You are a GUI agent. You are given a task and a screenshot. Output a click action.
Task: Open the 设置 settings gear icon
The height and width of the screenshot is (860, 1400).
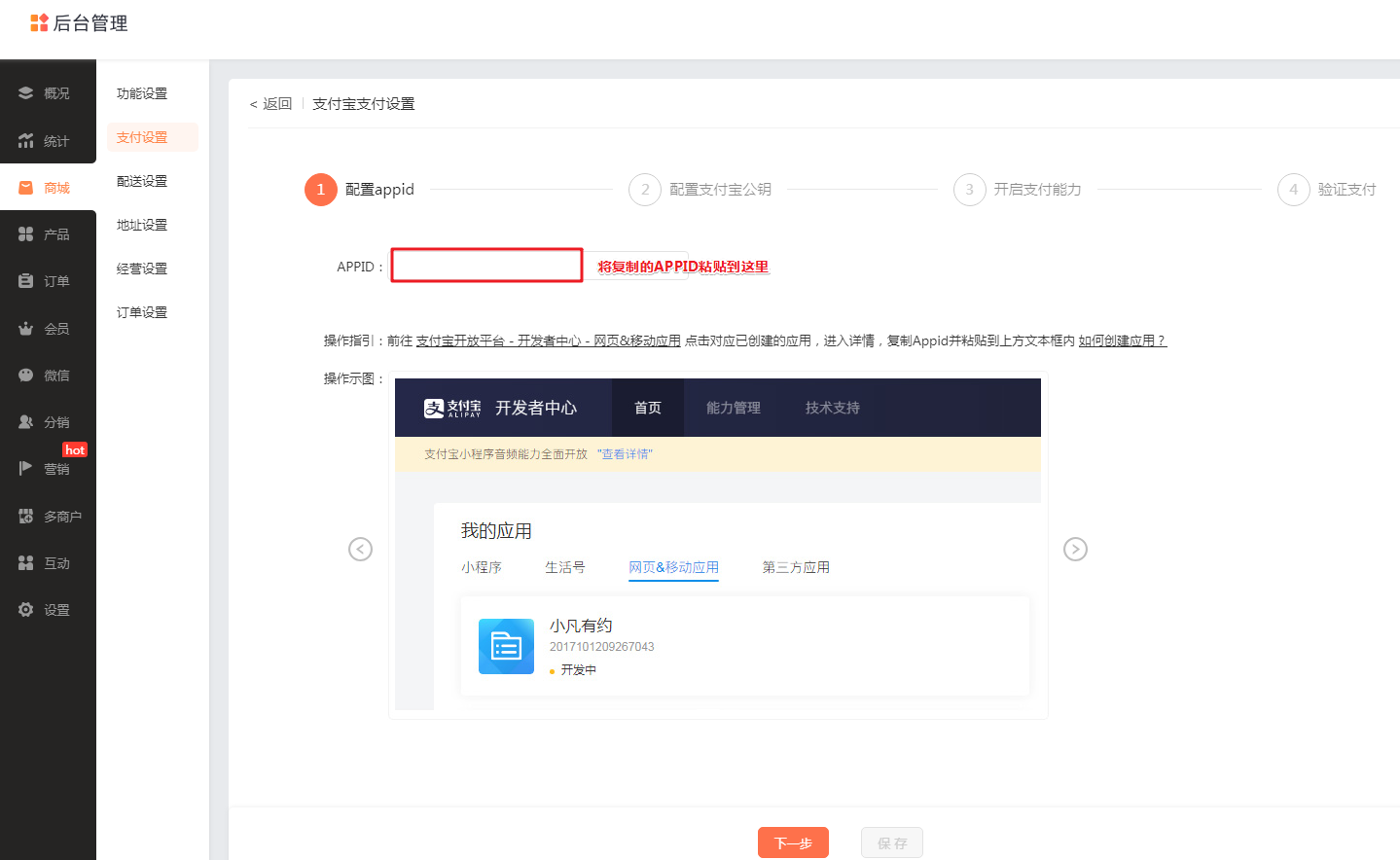click(x=26, y=610)
